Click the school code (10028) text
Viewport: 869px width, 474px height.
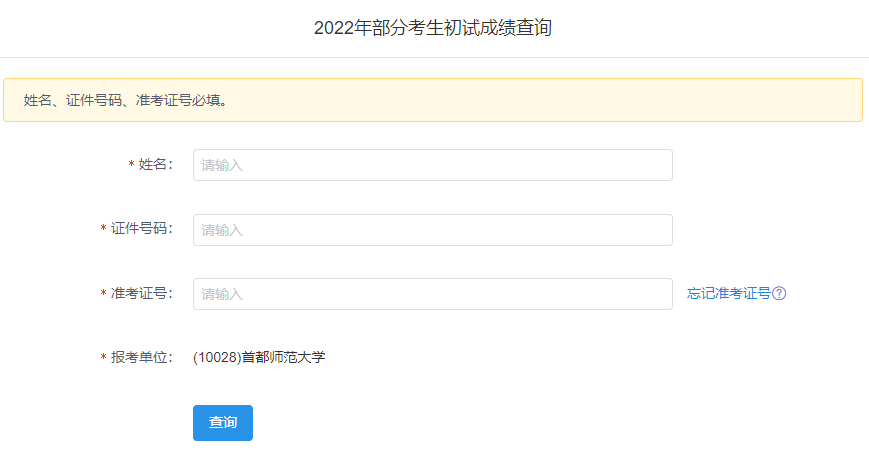(x=217, y=357)
